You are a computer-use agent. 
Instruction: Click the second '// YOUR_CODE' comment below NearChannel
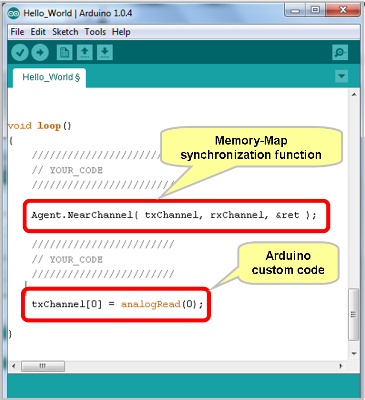(x=67, y=260)
